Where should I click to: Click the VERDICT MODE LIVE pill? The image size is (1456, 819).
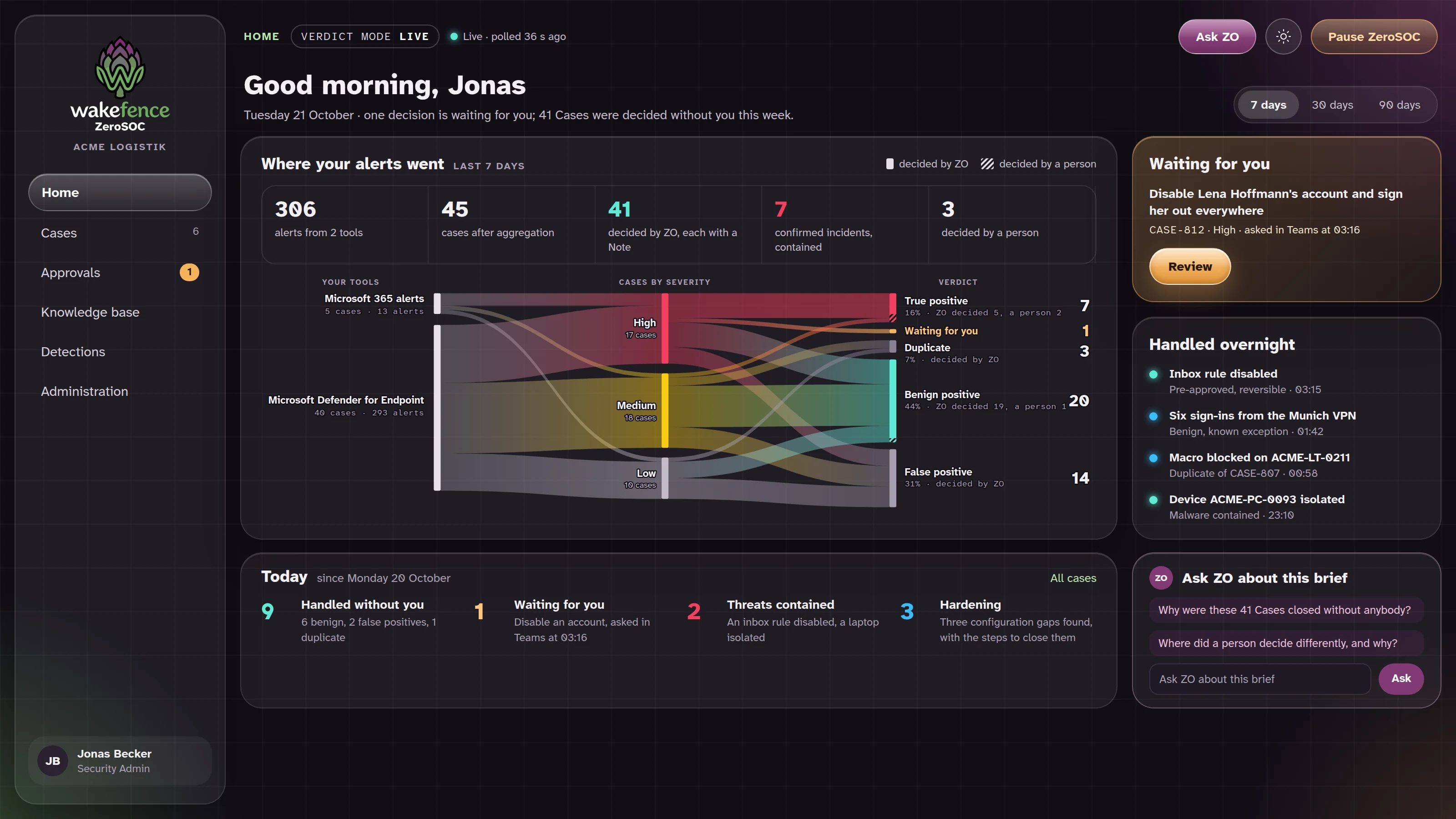point(364,37)
